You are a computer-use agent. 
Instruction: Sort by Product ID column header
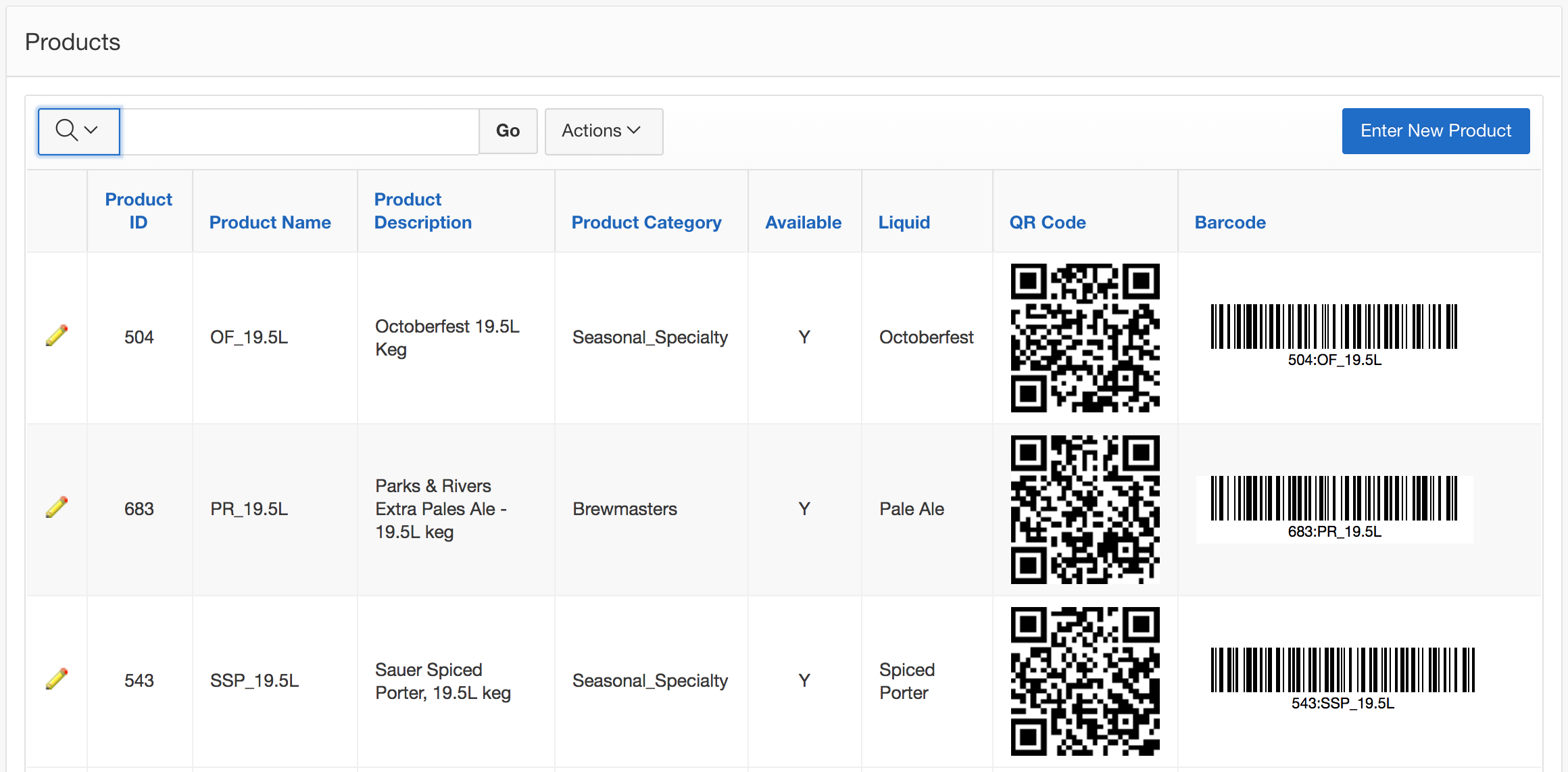click(139, 211)
